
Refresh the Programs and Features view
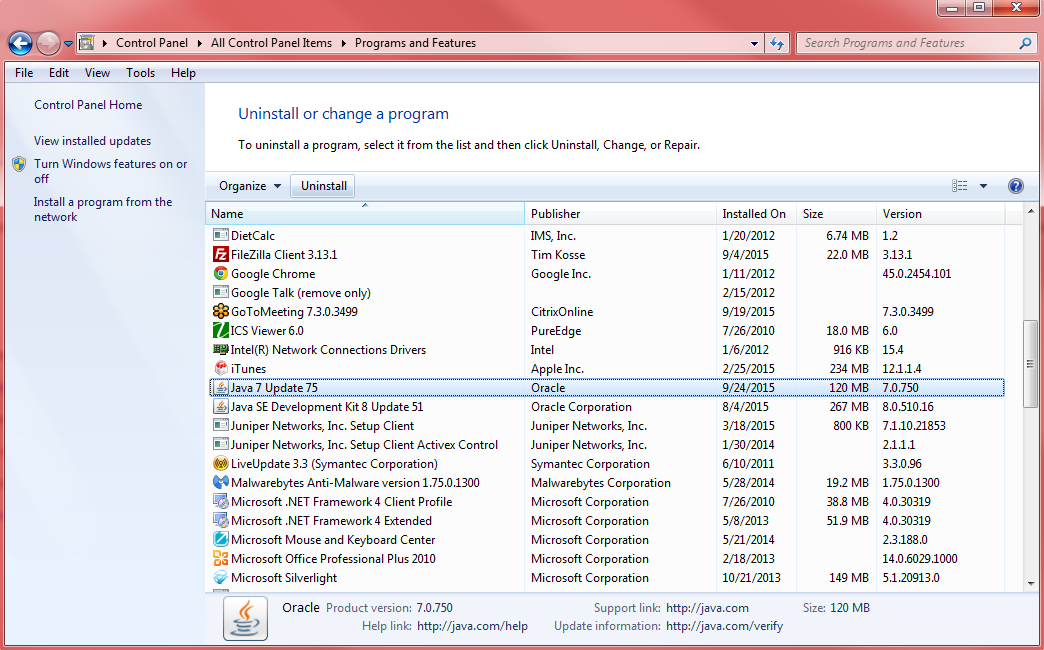[x=777, y=43]
